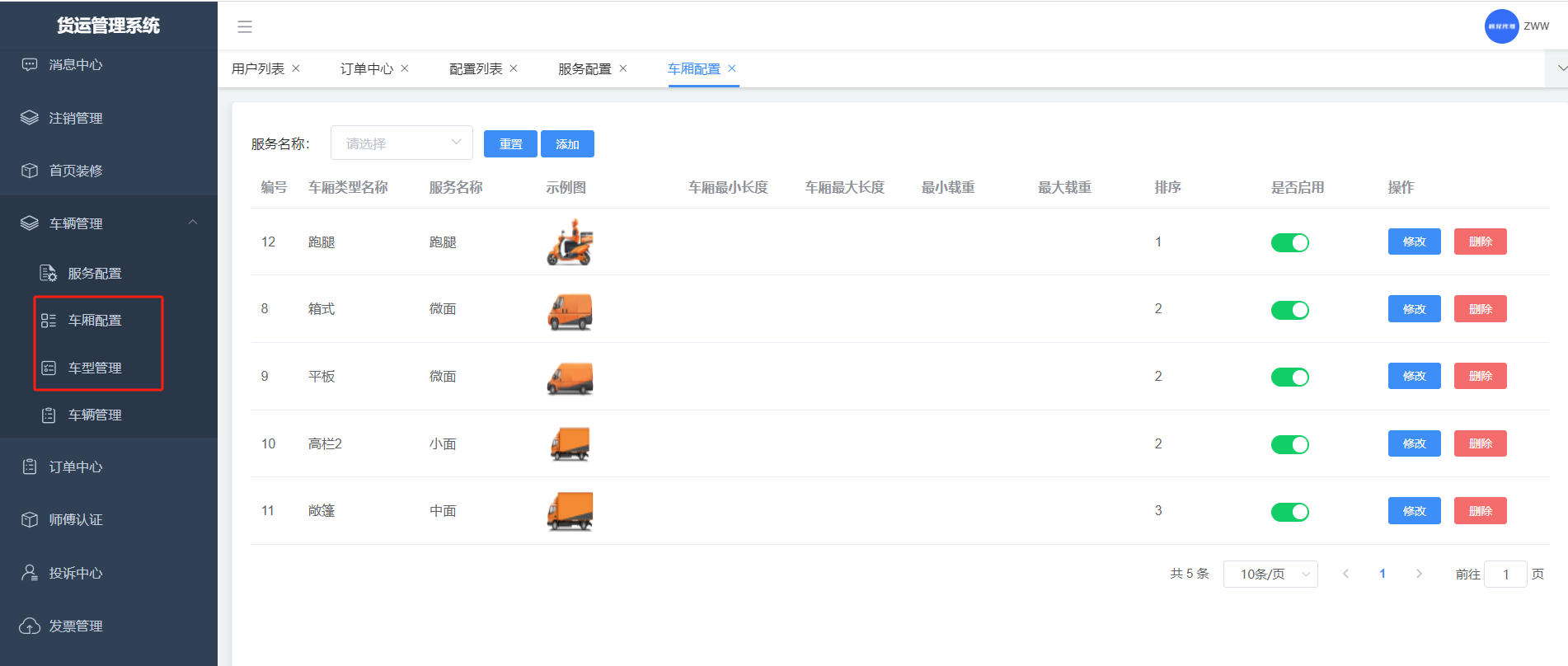Click the 投诉中心 user icon
The image size is (1568, 666).
(x=30, y=573)
